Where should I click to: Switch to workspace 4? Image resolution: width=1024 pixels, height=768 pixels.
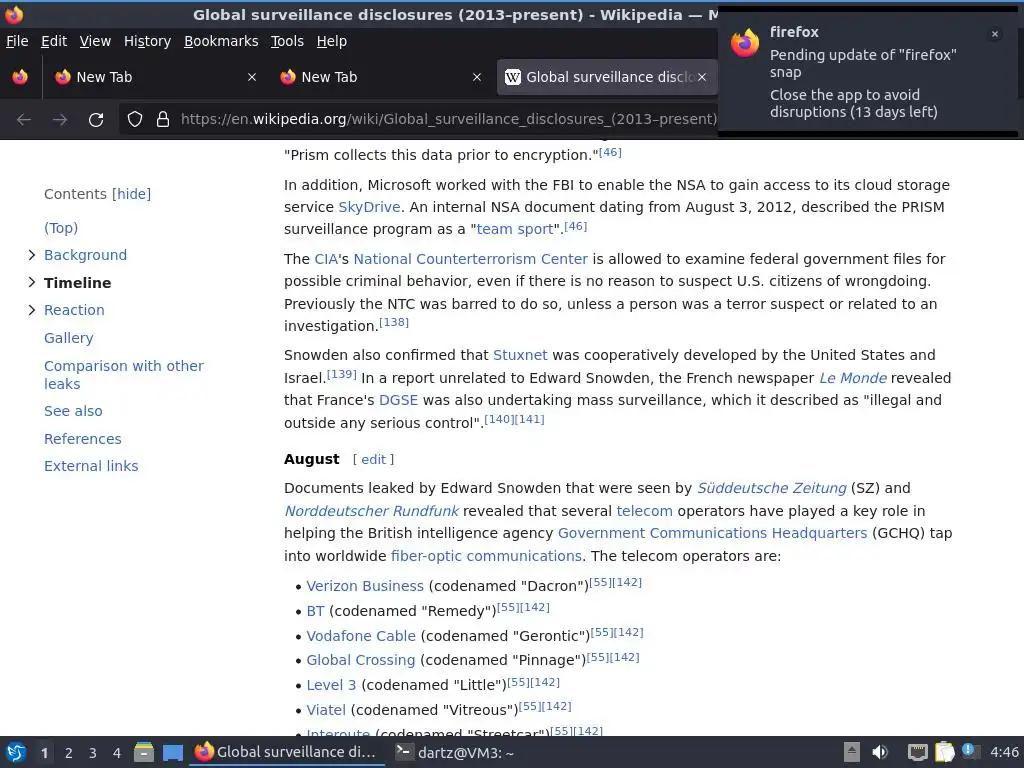(x=117, y=753)
